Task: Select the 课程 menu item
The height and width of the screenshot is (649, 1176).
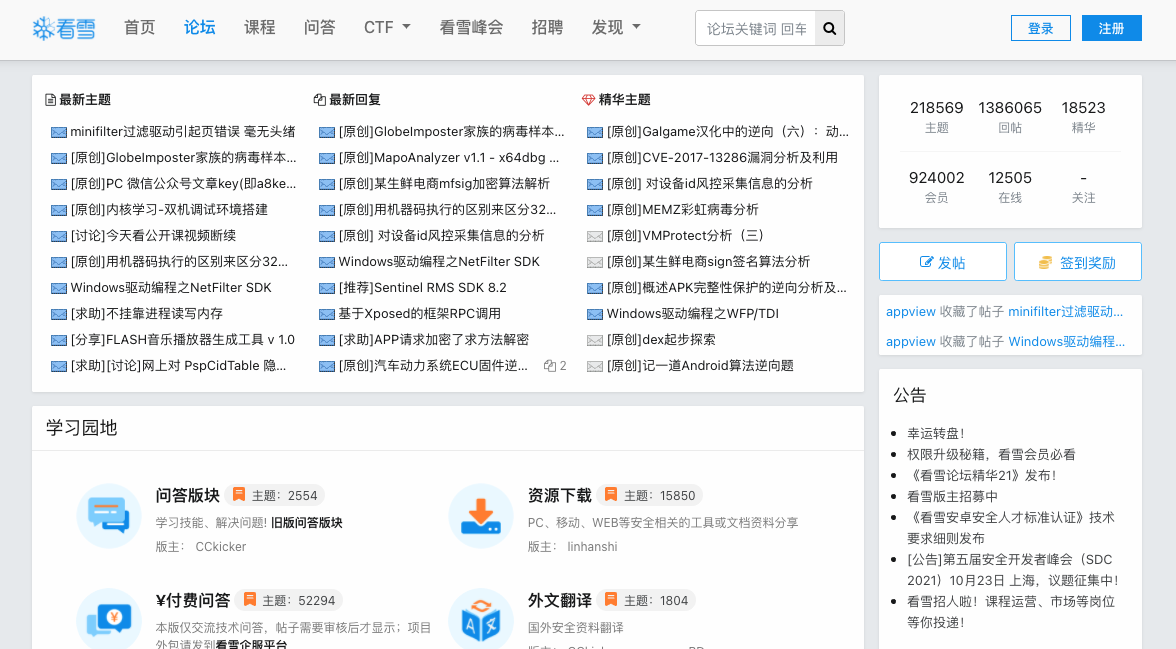Action: tap(259, 27)
